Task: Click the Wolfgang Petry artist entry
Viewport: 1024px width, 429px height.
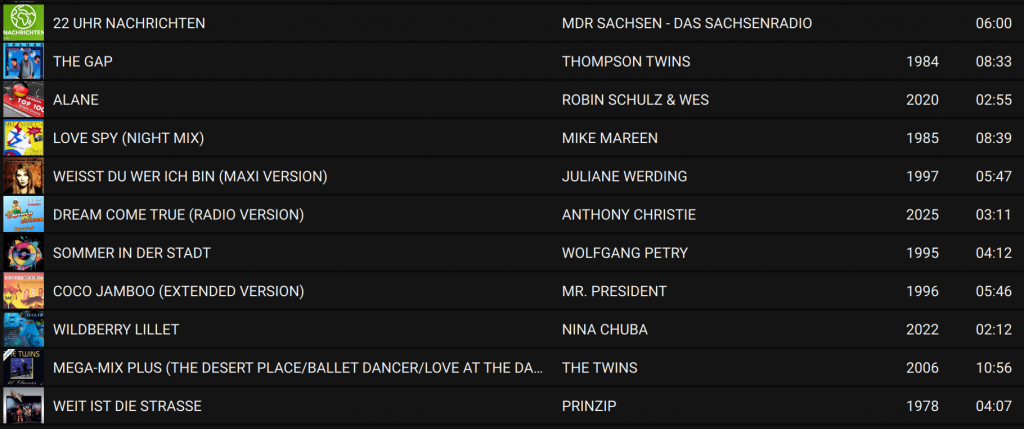Action: pos(625,253)
